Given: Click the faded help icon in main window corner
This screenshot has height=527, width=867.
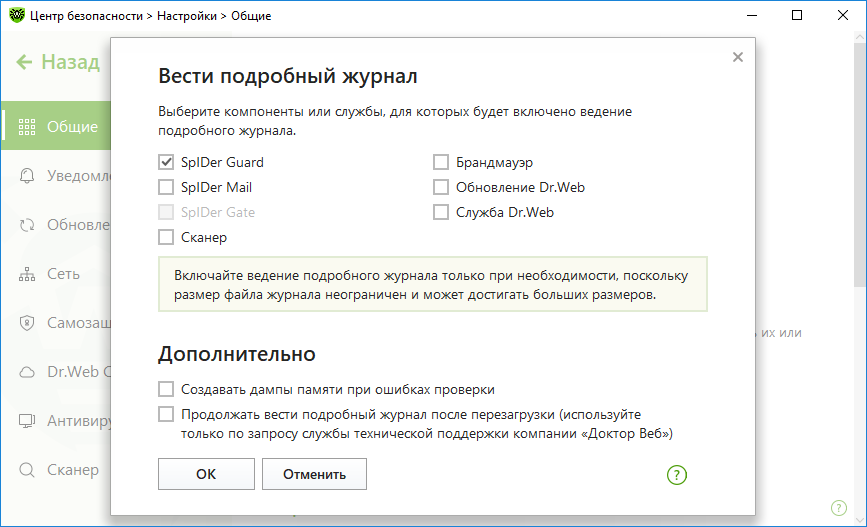Looking at the screenshot, I should tap(839, 508).
